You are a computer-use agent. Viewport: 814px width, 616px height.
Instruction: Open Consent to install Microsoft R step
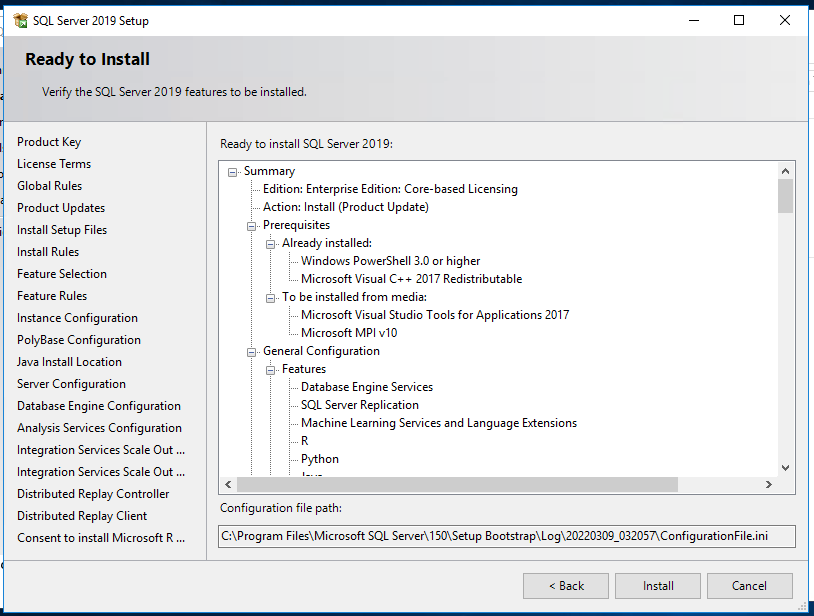(101, 538)
